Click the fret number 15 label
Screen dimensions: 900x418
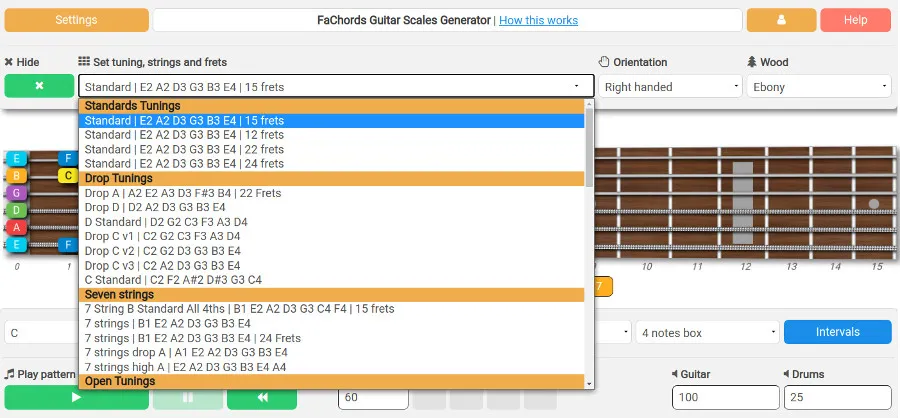[x=876, y=266]
